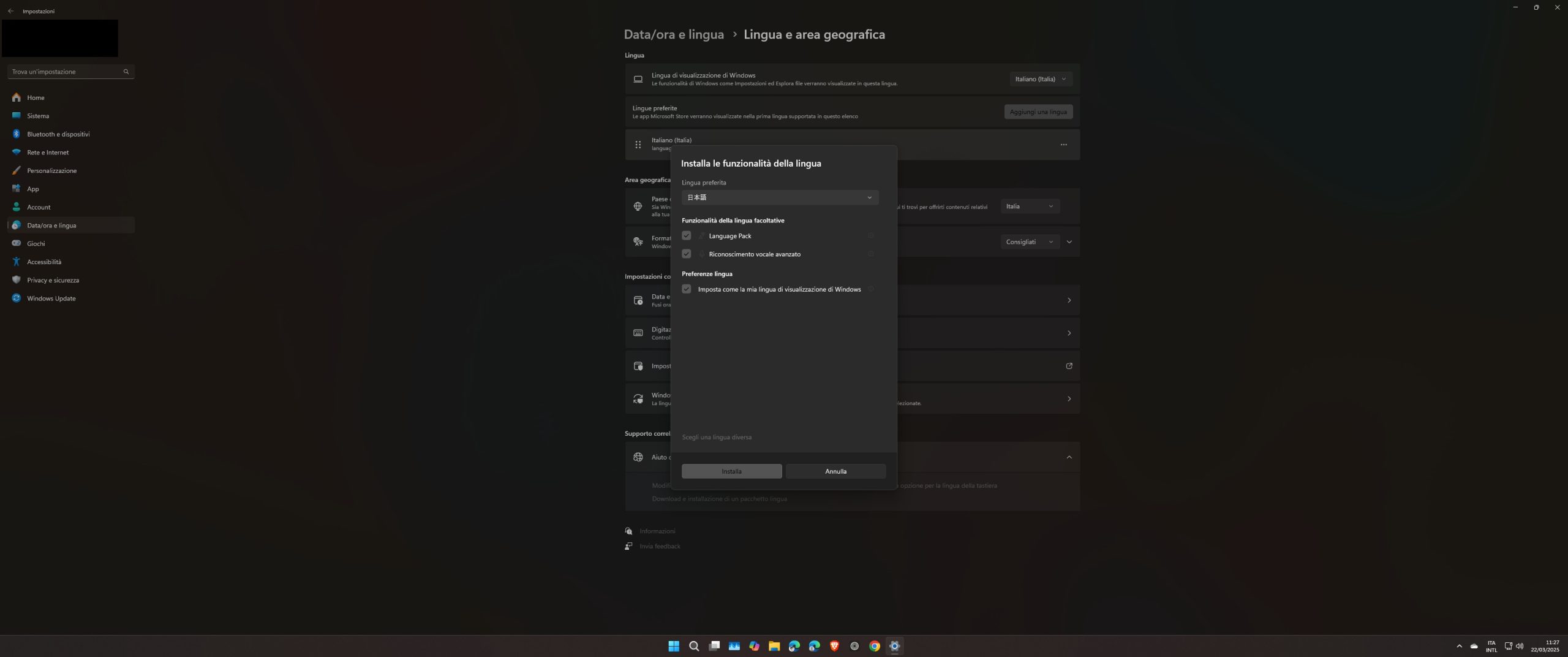Open the Italiano (Italia) display language dropdown
1568x657 pixels.
point(1041,79)
